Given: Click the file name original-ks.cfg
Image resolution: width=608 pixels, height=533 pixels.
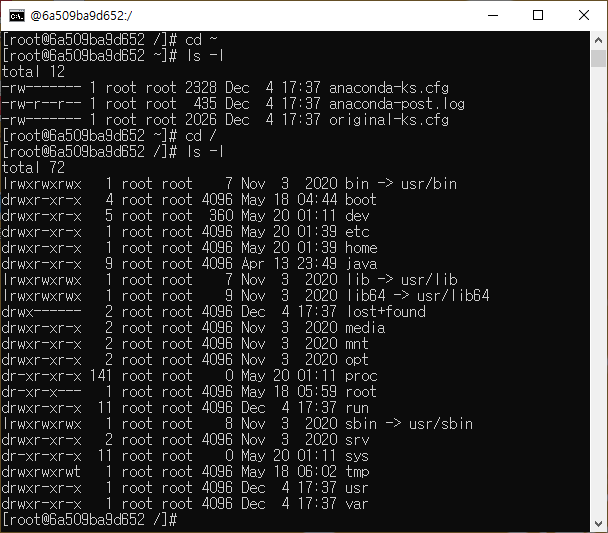Looking at the screenshot, I should point(389,120).
